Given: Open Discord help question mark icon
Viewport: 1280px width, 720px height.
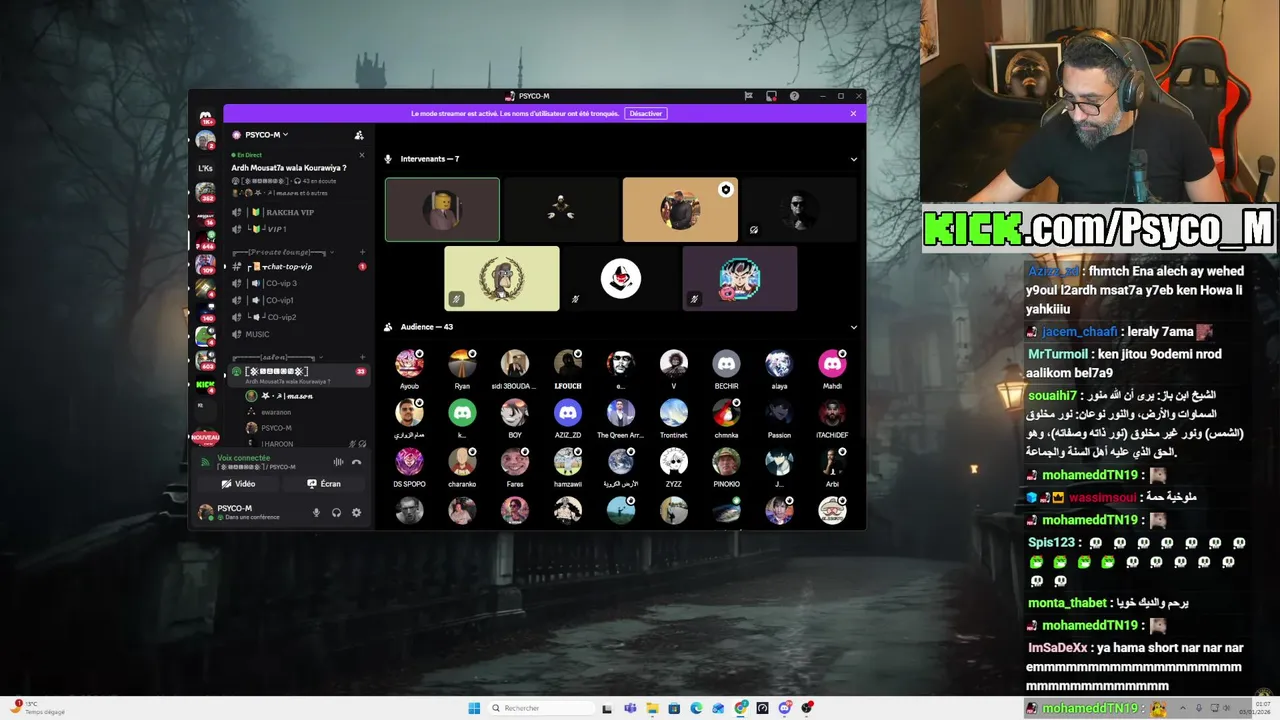Looking at the screenshot, I should (794, 96).
